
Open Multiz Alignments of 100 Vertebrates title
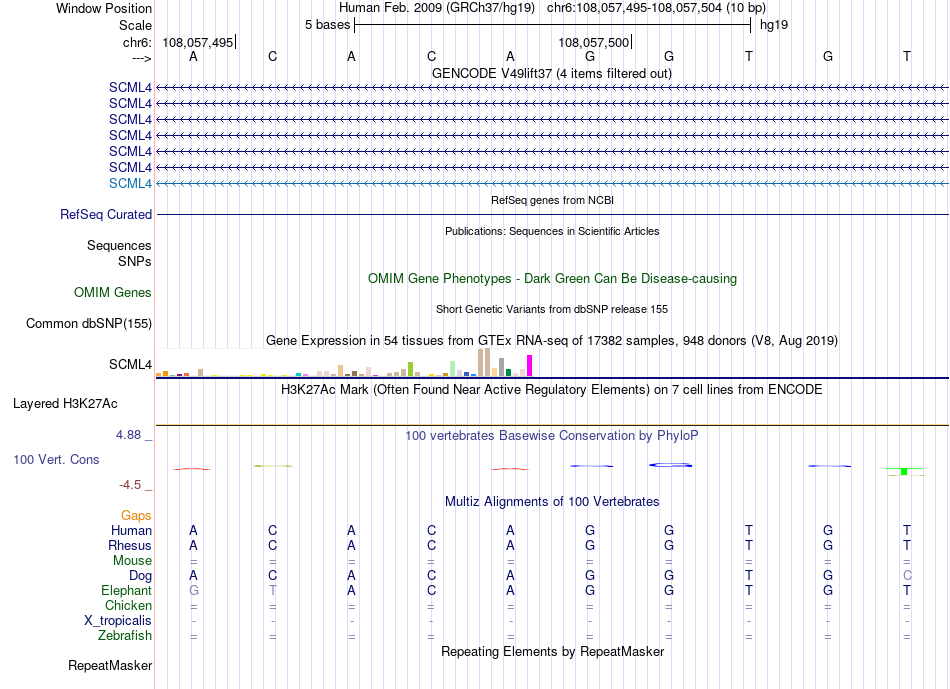[x=552, y=502]
